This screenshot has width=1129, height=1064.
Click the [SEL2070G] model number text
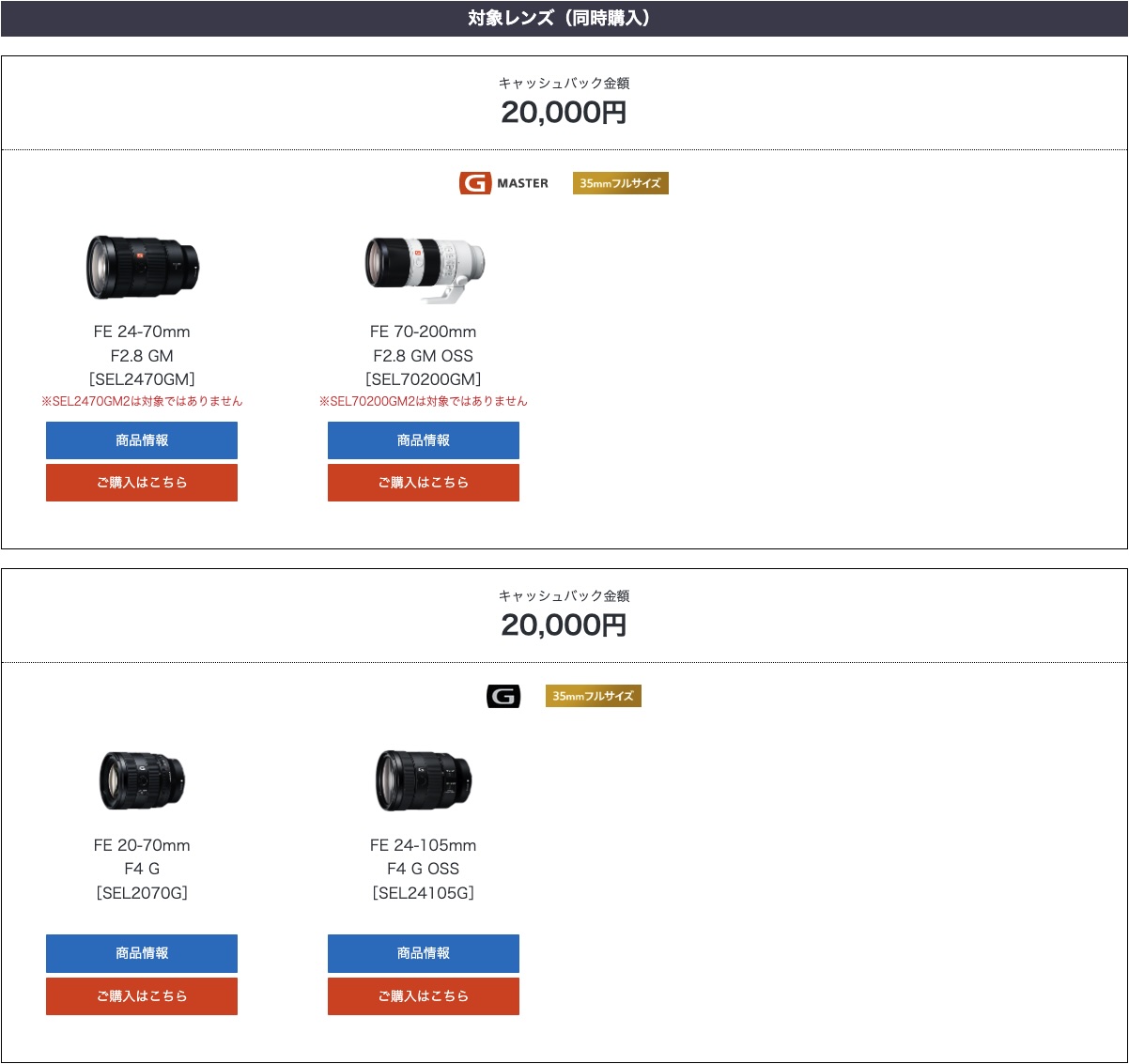[142, 893]
